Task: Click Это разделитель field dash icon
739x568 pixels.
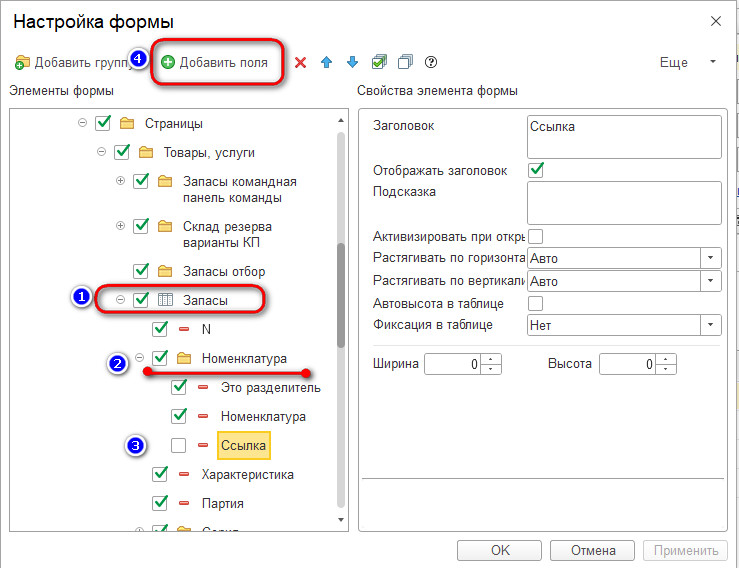Action: [203, 387]
